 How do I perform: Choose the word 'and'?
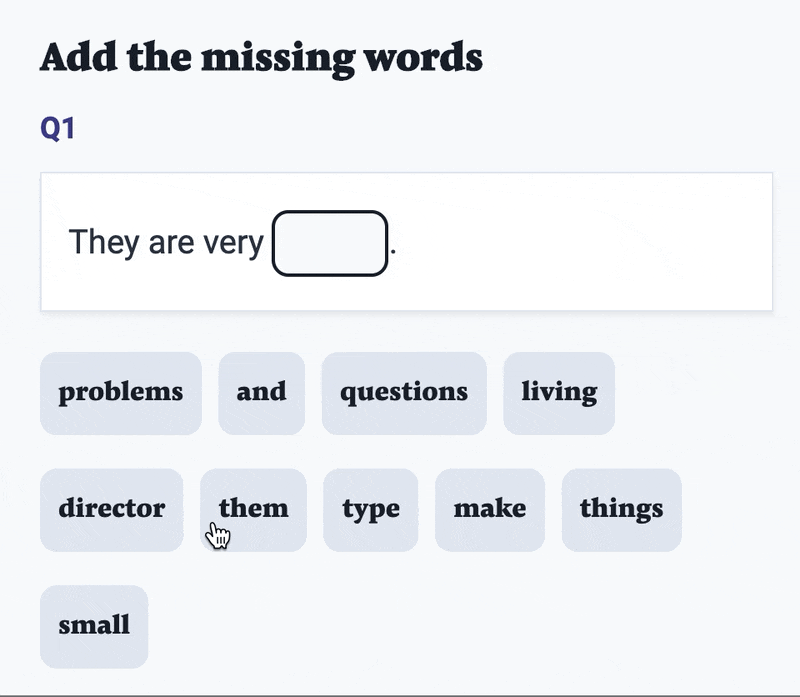tap(261, 393)
